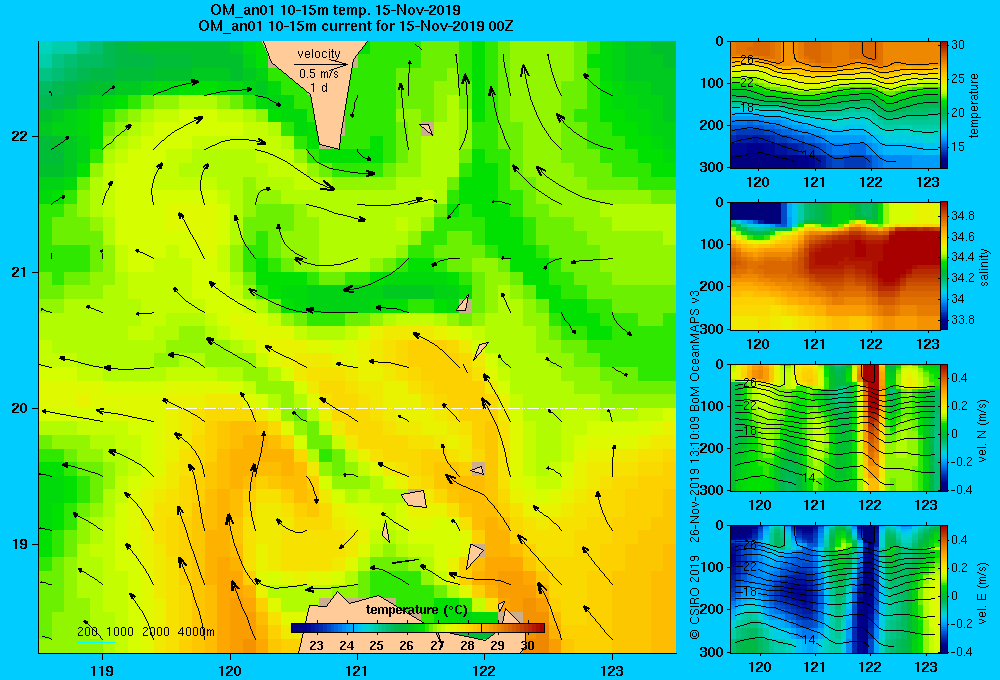Click the salinity section vertical colorbar
The height and width of the screenshot is (680, 1000).
pos(944,266)
